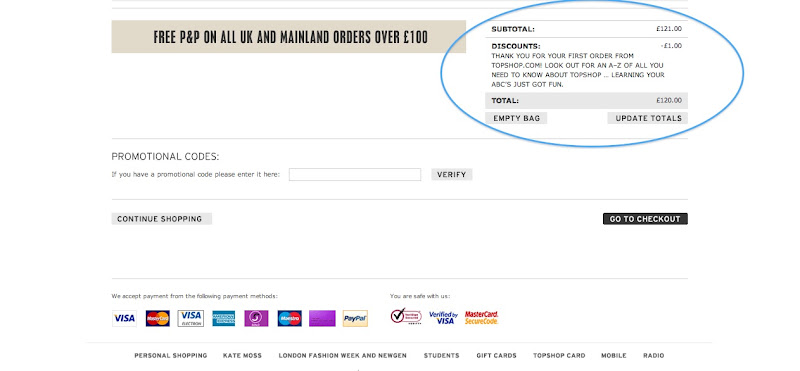Verify the promotional code

point(452,175)
